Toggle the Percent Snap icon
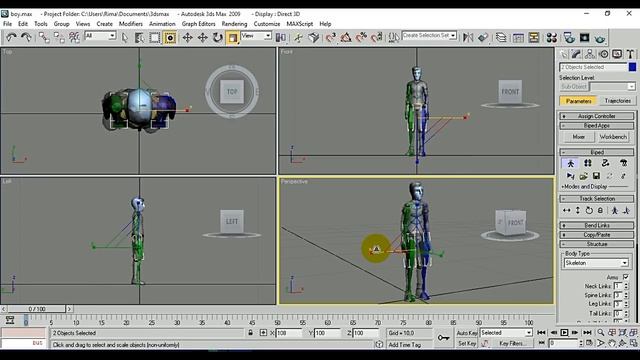The width and height of the screenshot is (640, 360). (x=361, y=38)
